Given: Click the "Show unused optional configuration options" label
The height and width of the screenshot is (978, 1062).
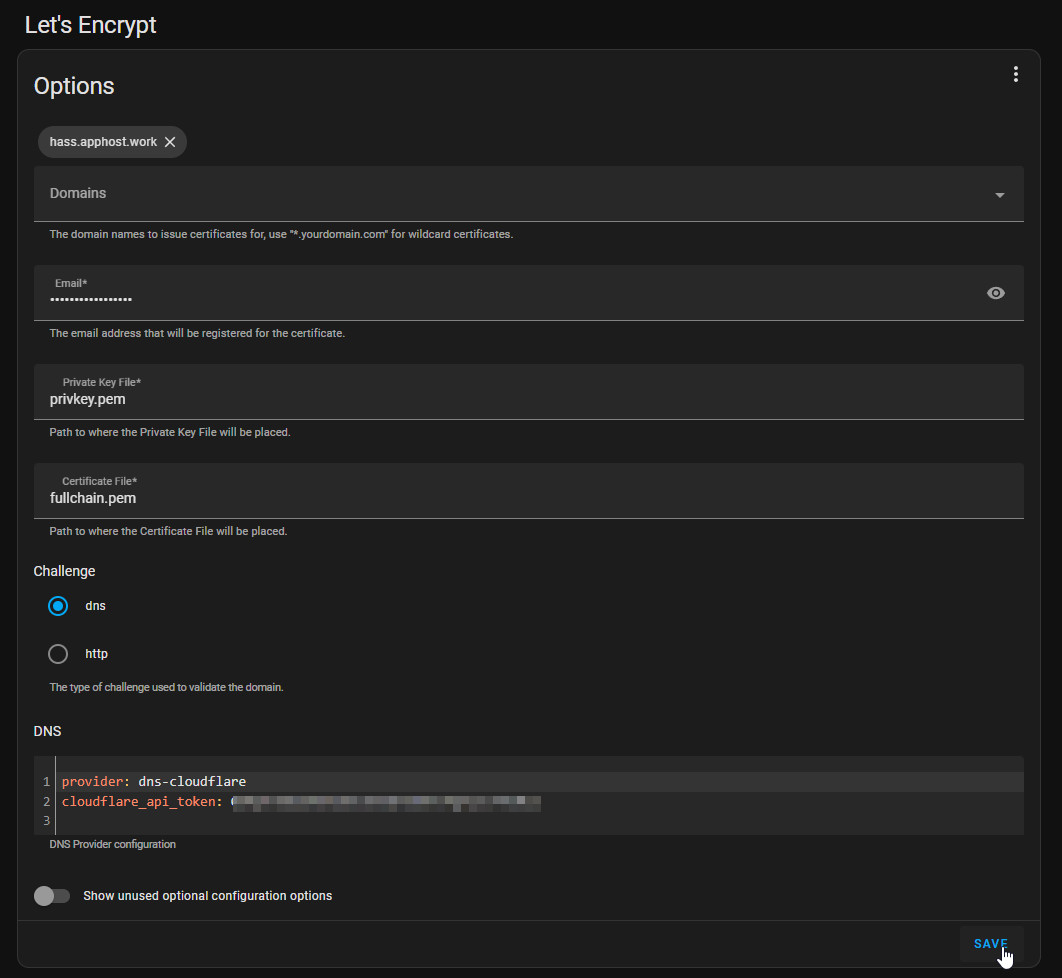Looking at the screenshot, I should (207, 896).
